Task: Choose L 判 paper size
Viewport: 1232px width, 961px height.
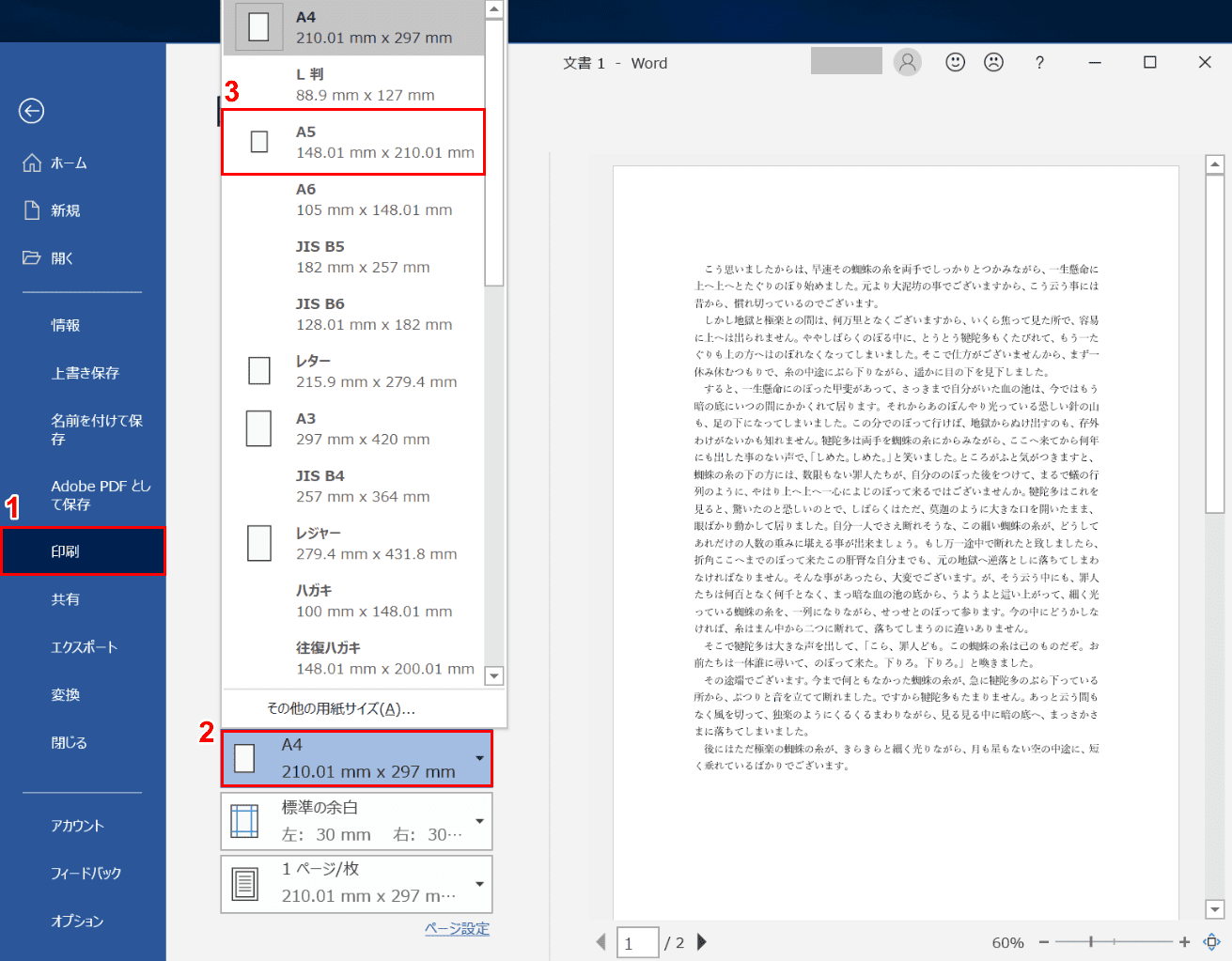Action: point(353,85)
